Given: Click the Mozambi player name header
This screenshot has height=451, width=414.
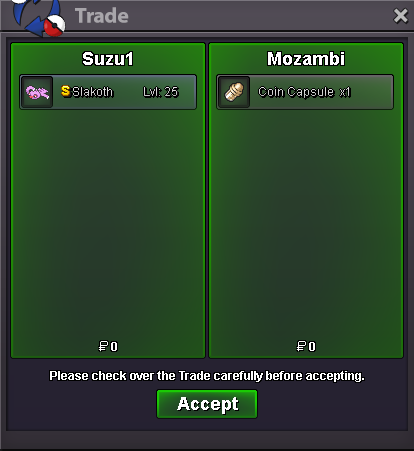Looking at the screenshot, I should (306, 59).
